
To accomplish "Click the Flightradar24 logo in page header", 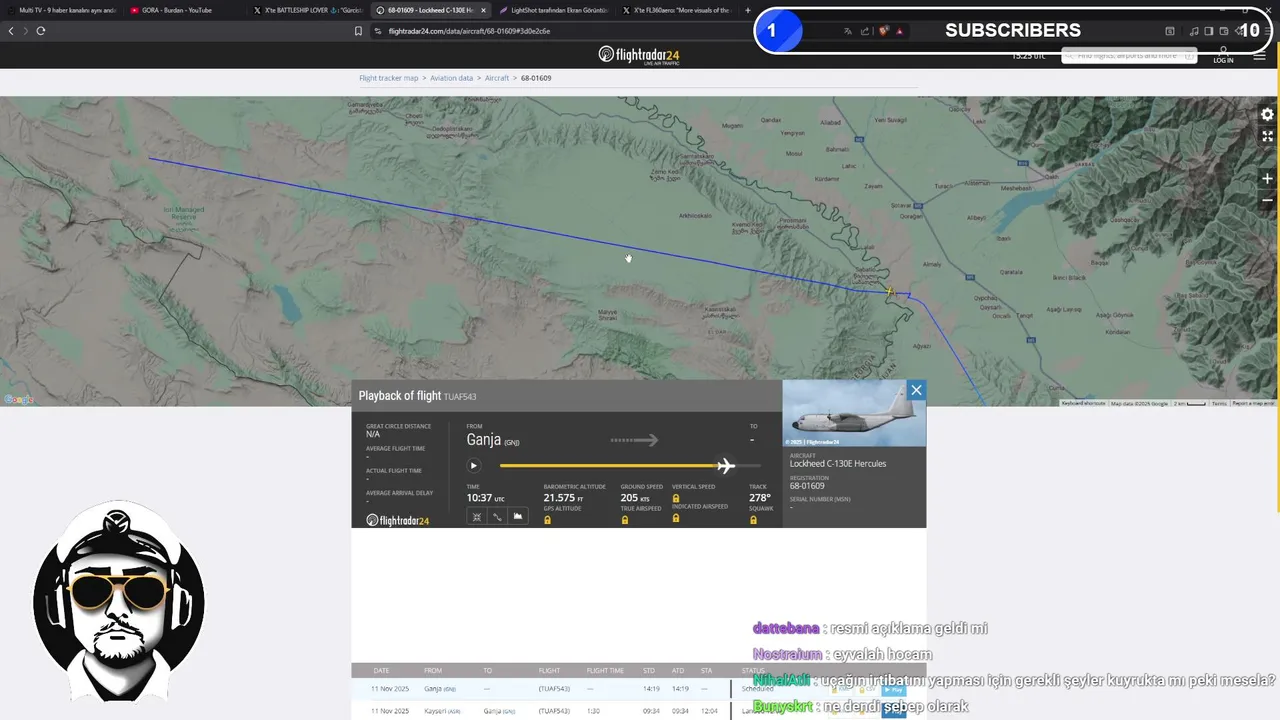I will point(640,55).
